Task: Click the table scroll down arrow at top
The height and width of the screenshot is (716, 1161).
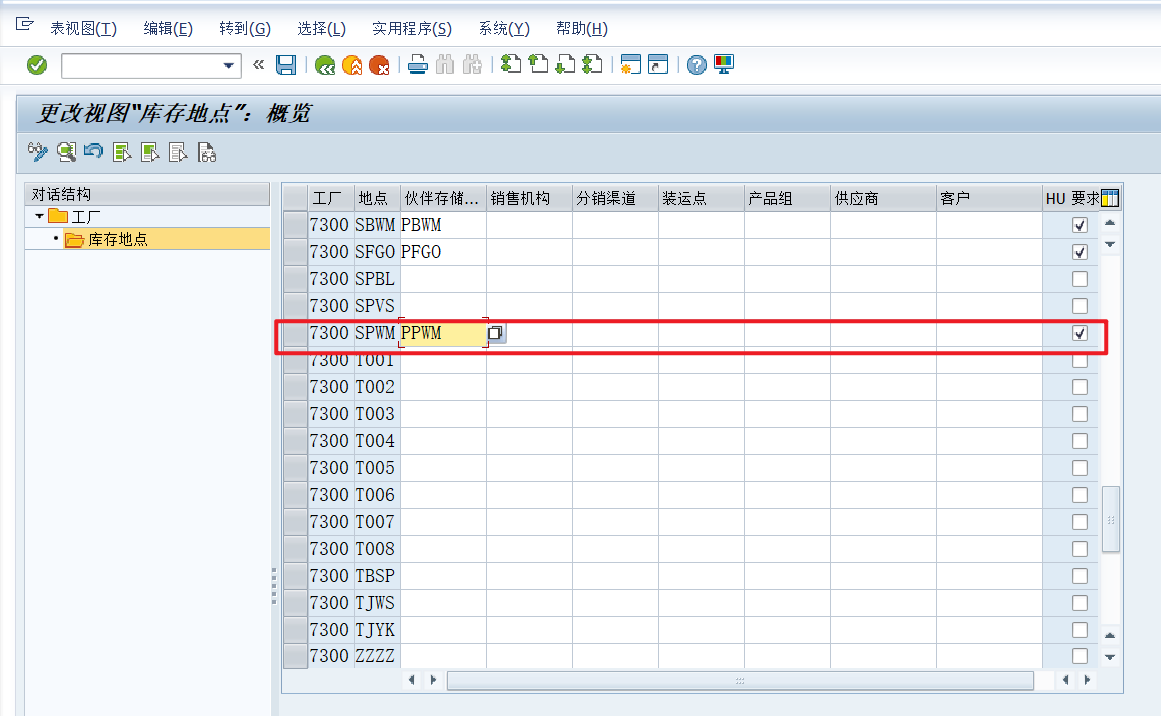Action: point(1110,244)
